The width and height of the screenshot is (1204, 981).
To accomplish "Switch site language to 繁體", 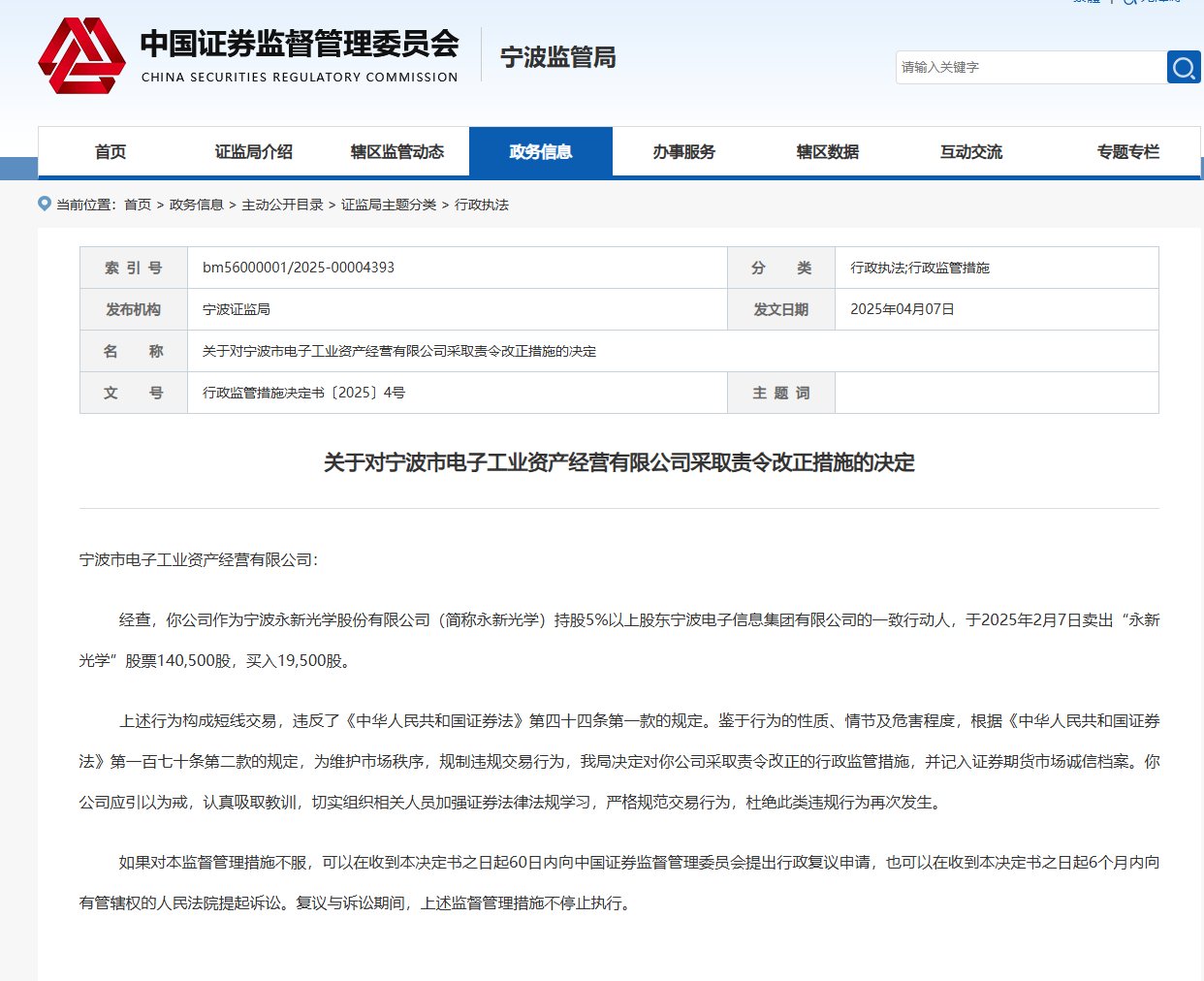I will (x=1087, y=4).
